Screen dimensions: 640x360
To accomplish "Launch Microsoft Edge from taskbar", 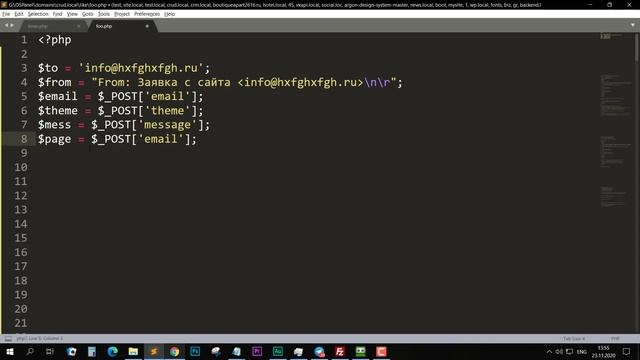I will 113,351.
